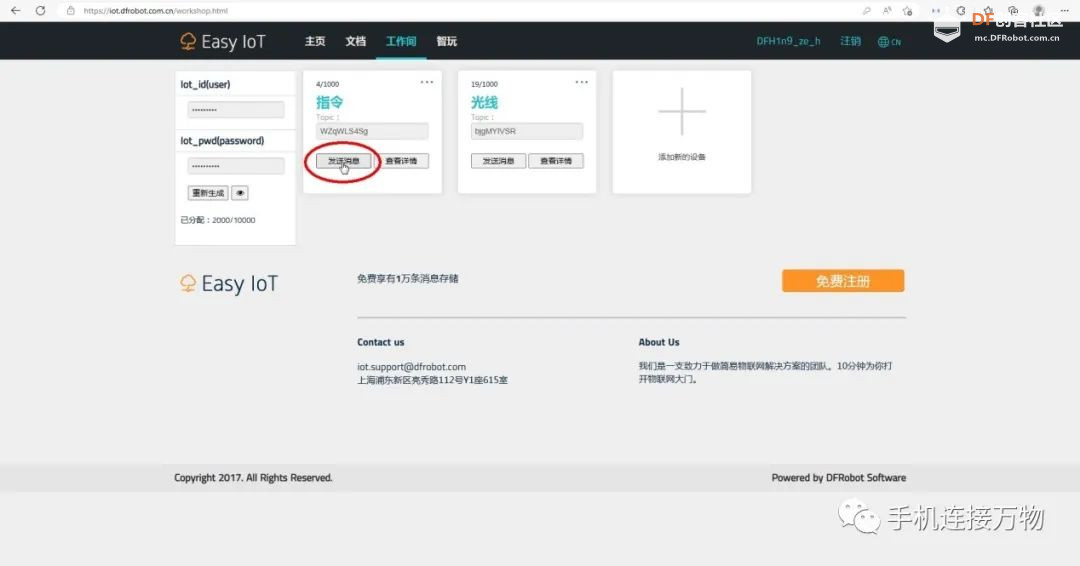Click the lock icon beside the URL

point(70,11)
